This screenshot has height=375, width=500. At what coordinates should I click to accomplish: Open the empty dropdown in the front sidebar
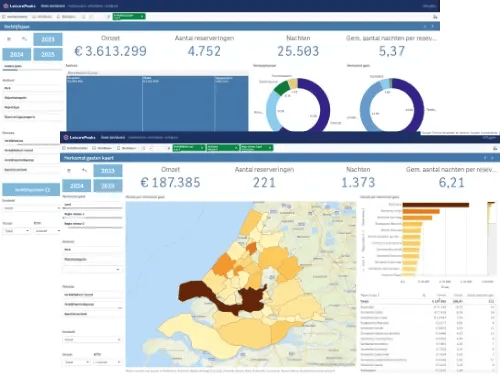tap(92, 269)
